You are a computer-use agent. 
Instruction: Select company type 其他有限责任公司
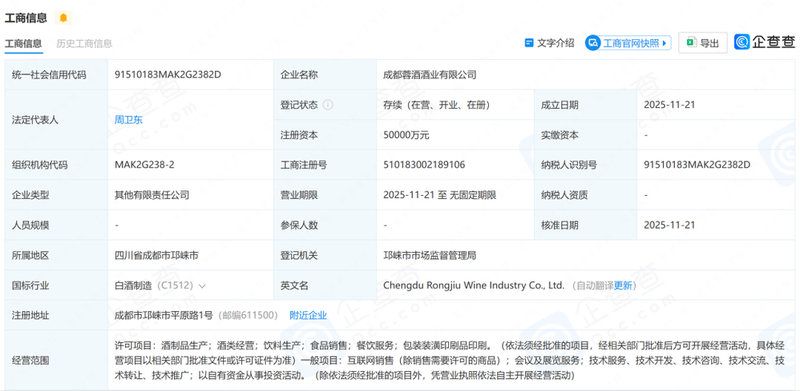click(x=152, y=195)
